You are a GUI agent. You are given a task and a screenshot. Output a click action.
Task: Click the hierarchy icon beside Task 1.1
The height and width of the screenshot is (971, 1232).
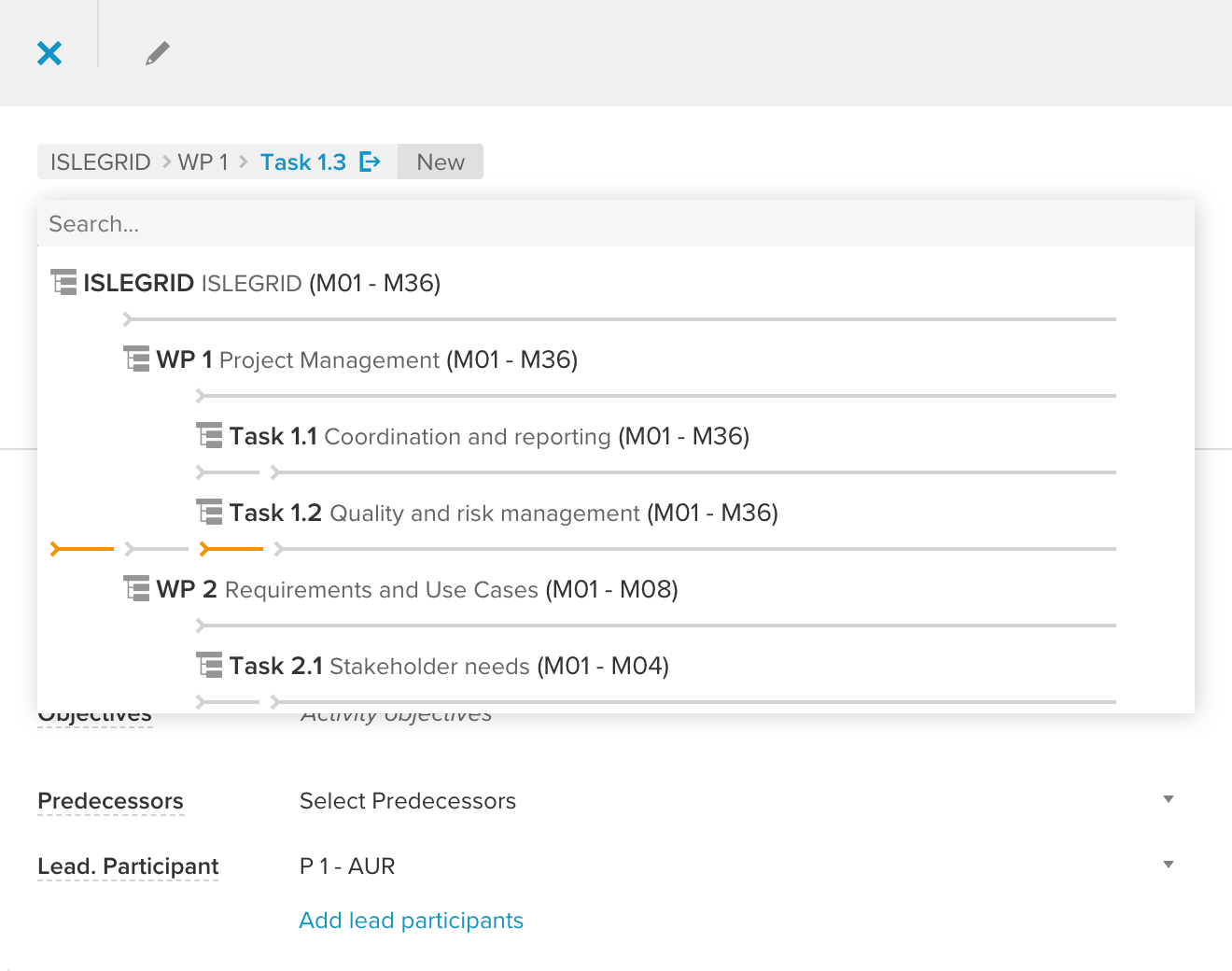[209, 435]
